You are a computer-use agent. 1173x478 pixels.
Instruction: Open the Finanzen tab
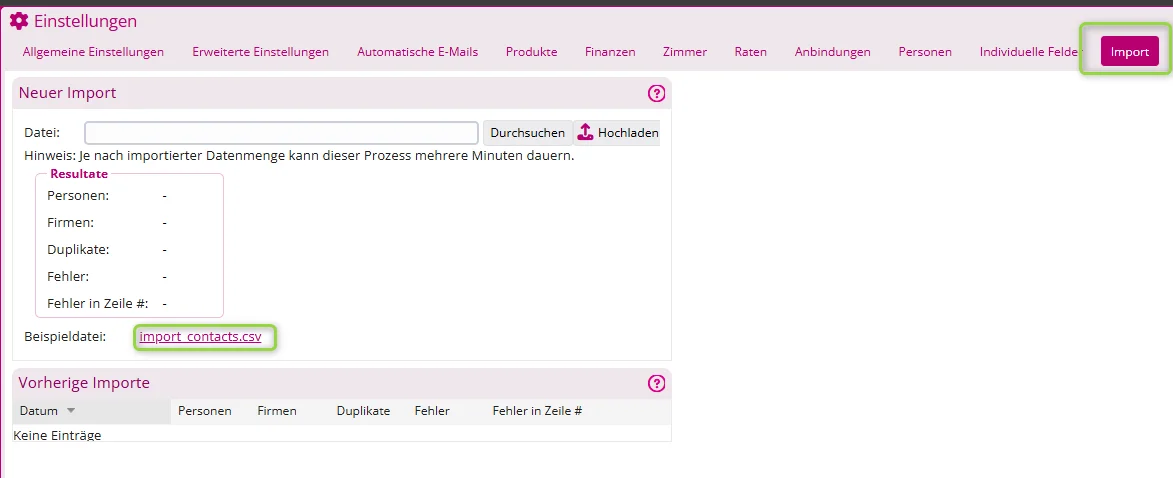[x=610, y=52]
